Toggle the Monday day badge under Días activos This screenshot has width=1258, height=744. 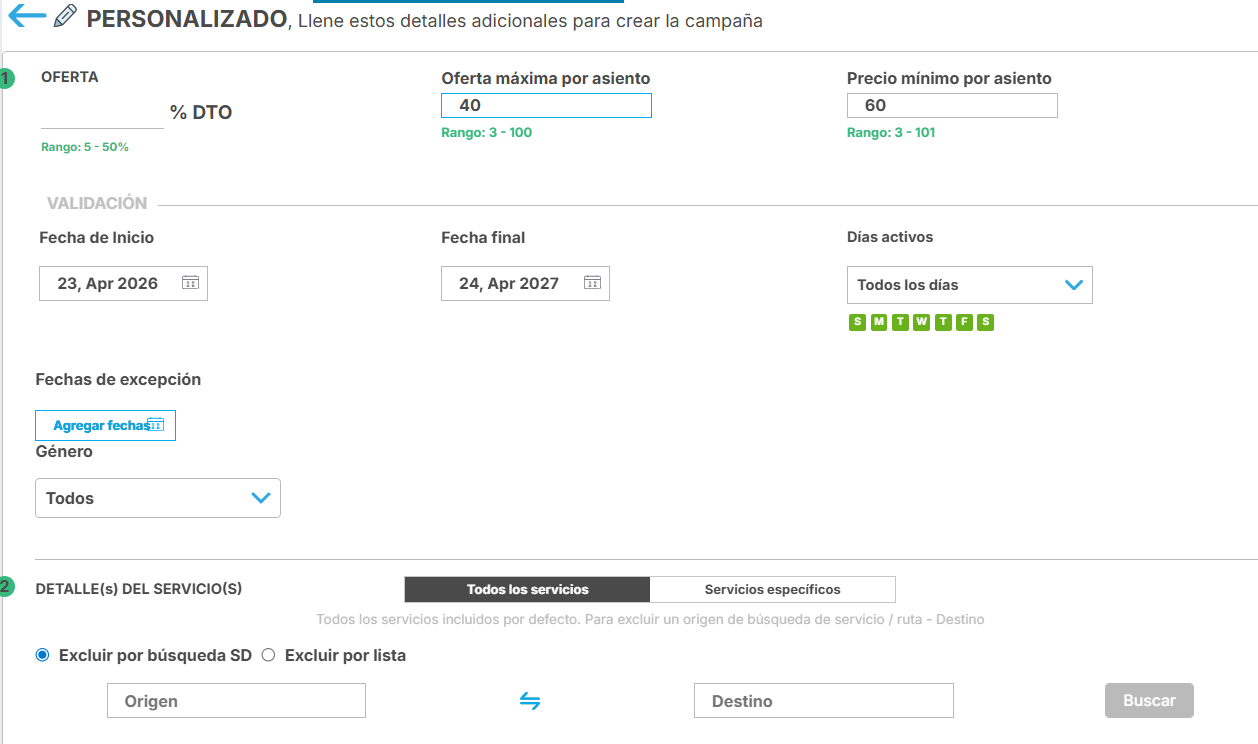click(878, 322)
